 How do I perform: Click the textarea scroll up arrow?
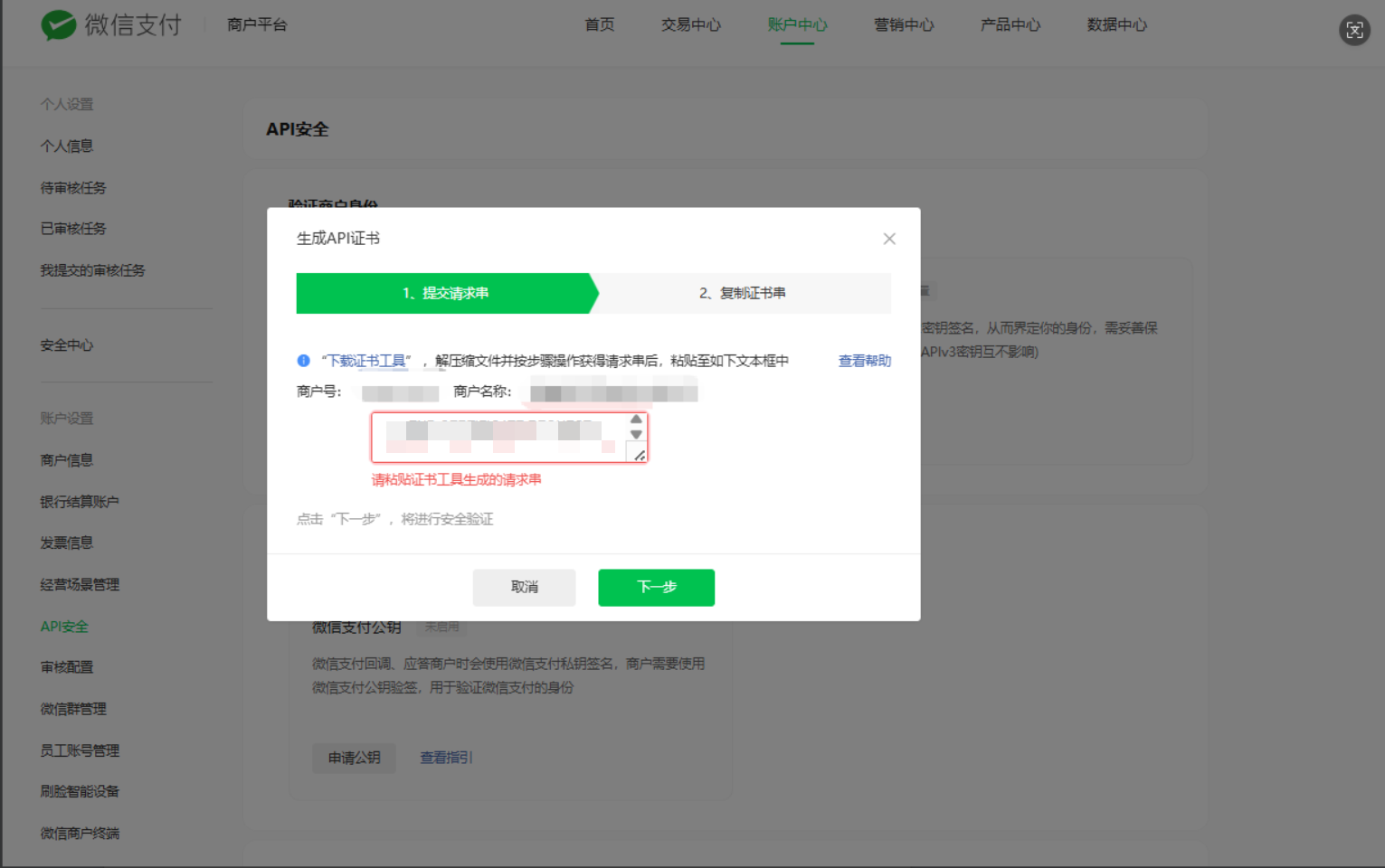pos(636,420)
